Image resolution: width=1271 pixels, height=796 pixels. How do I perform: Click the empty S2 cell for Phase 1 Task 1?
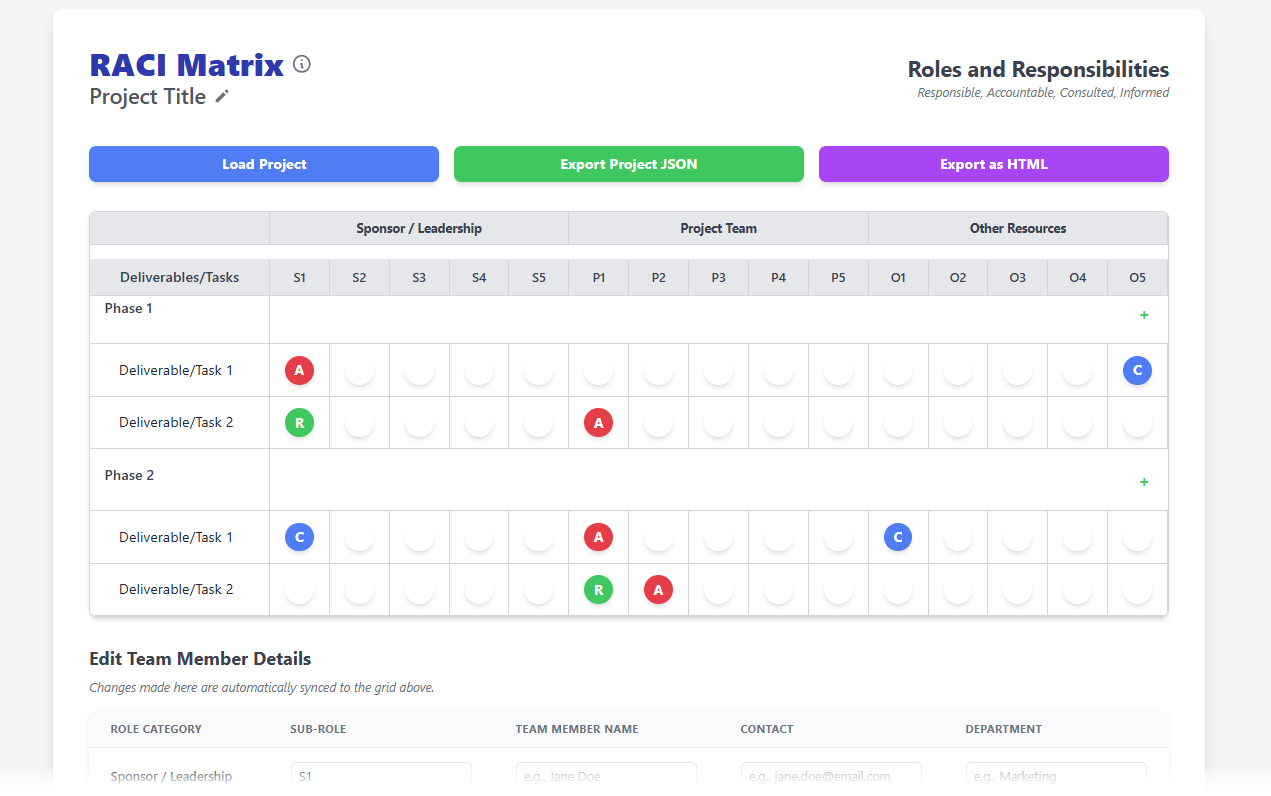(x=359, y=370)
